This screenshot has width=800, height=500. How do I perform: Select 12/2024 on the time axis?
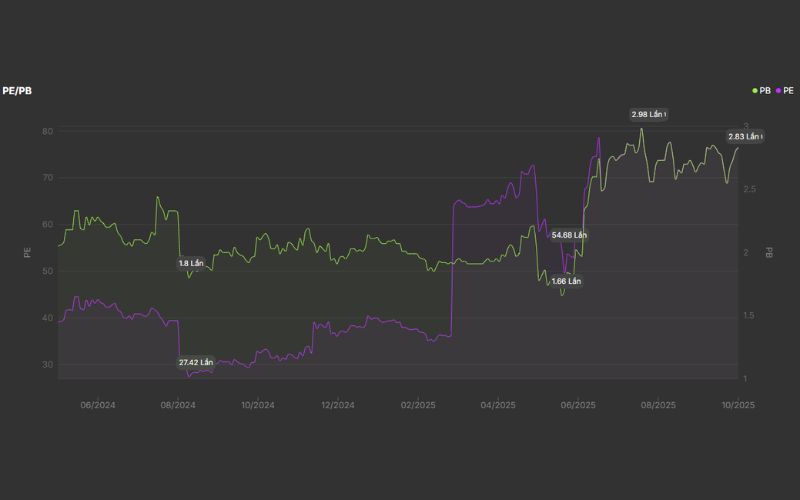338,405
